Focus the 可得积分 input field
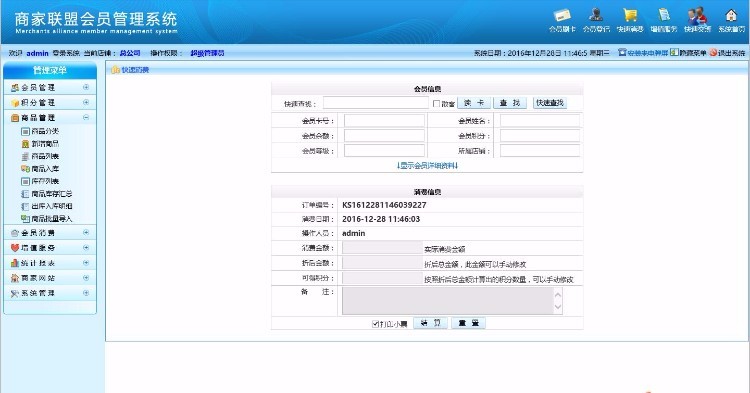 pyautogui.click(x=382, y=278)
